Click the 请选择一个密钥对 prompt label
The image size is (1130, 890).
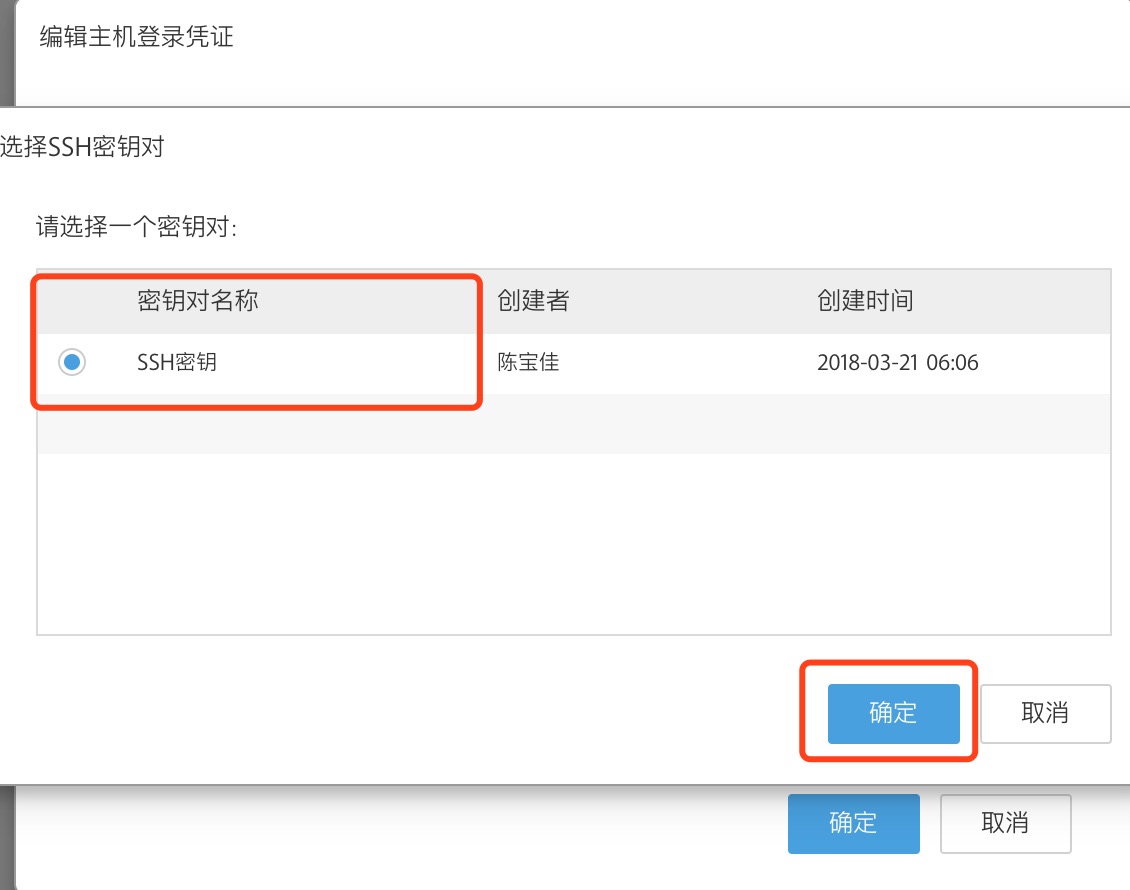pos(136,227)
